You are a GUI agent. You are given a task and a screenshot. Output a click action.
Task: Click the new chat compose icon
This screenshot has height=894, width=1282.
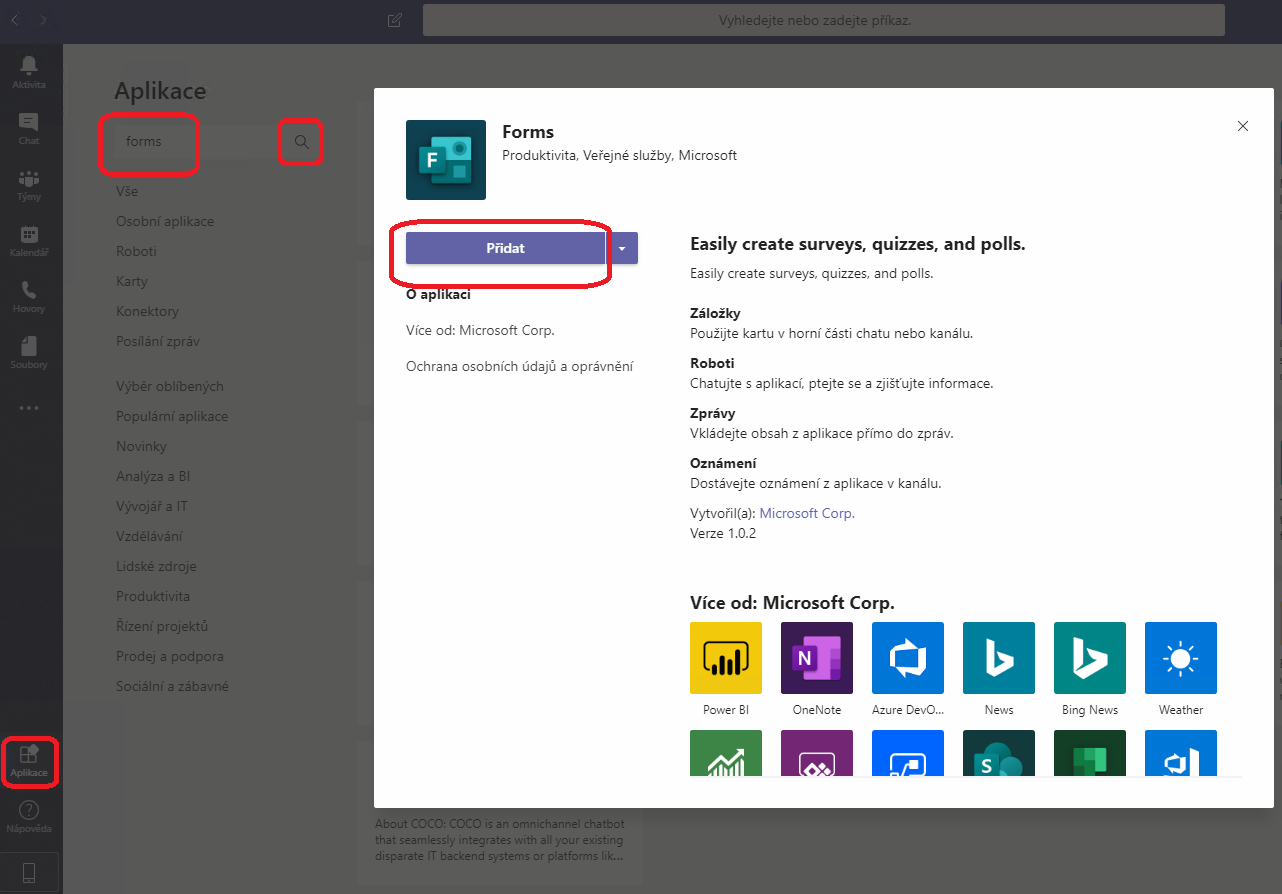[395, 20]
